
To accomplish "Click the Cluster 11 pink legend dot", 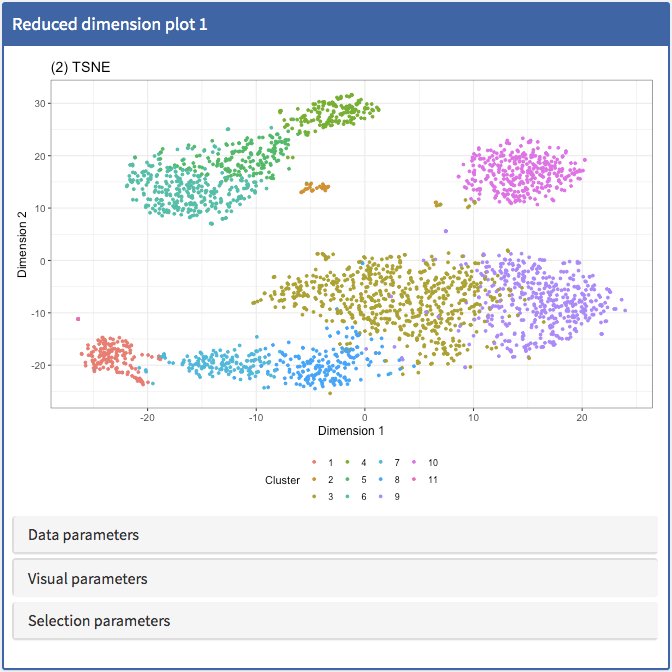I will (x=415, y=480).
